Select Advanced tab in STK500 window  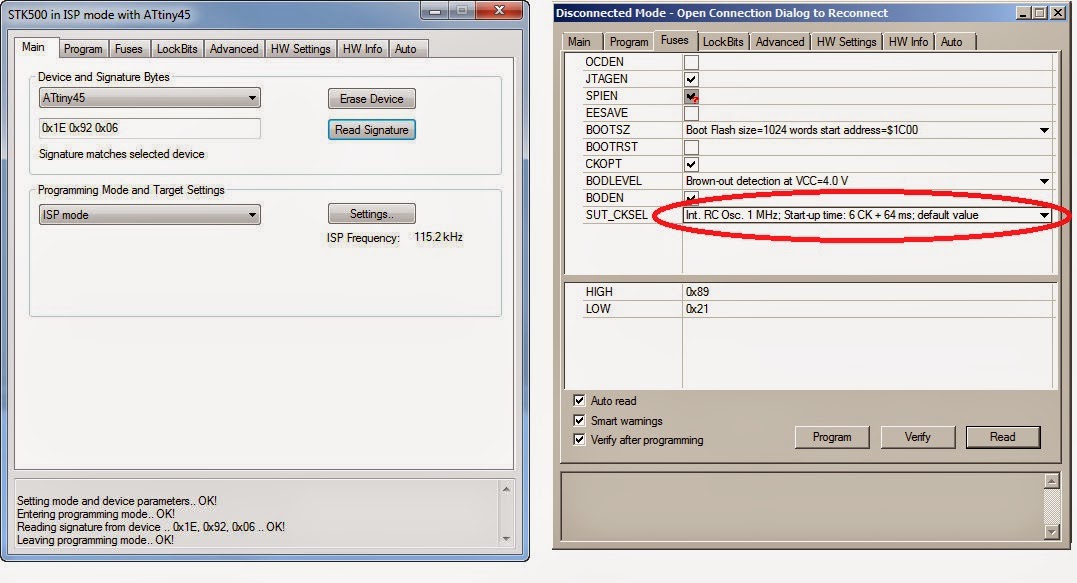point(234,49)
